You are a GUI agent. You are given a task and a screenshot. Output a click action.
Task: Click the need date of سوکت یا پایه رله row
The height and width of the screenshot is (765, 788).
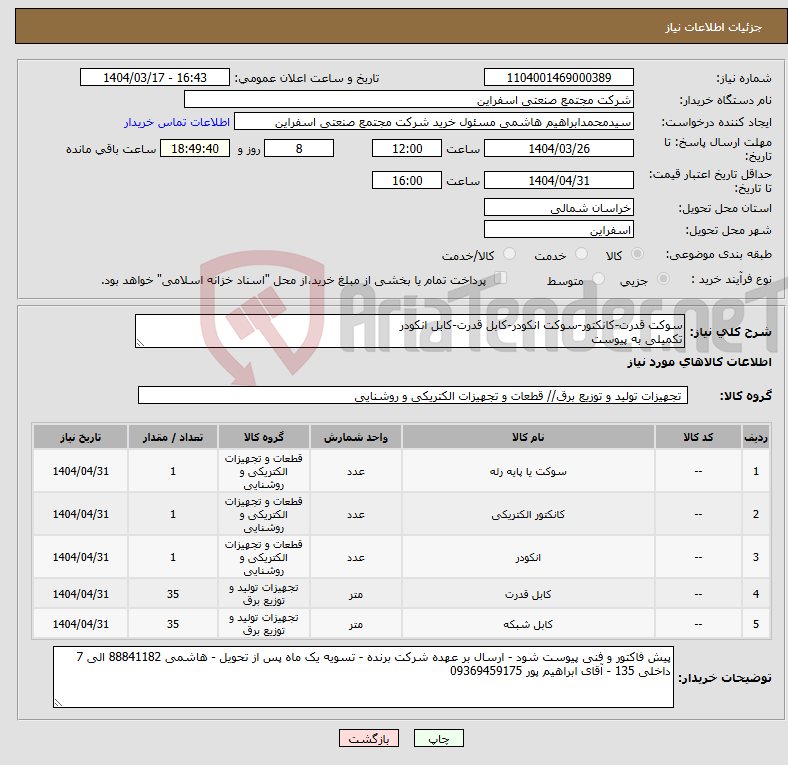coord(81,471)
